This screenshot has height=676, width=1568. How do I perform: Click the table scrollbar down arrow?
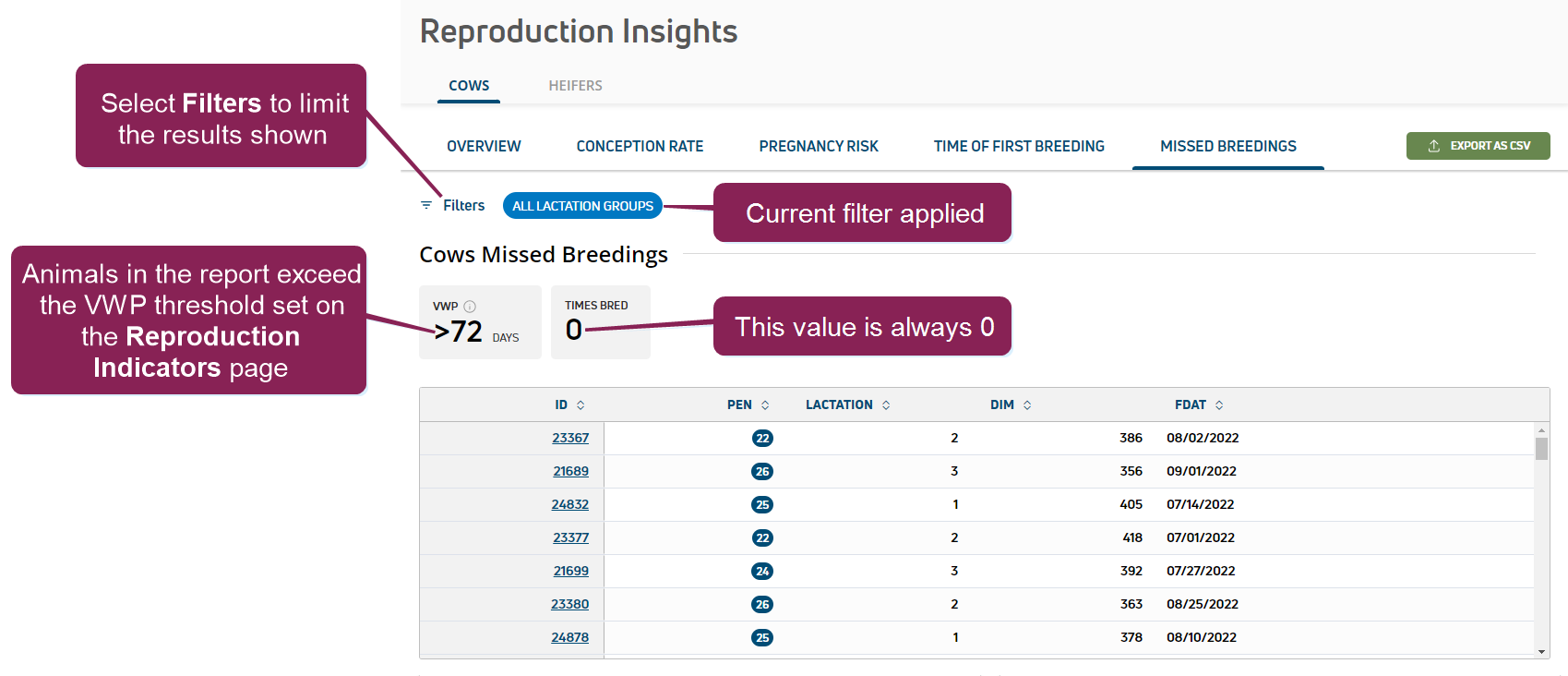click(x=1541, y=651)
